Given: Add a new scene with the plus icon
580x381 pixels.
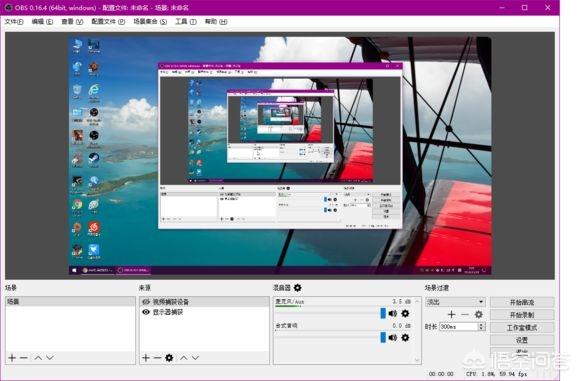Looking at the screenshot, I should pos(12,358).
